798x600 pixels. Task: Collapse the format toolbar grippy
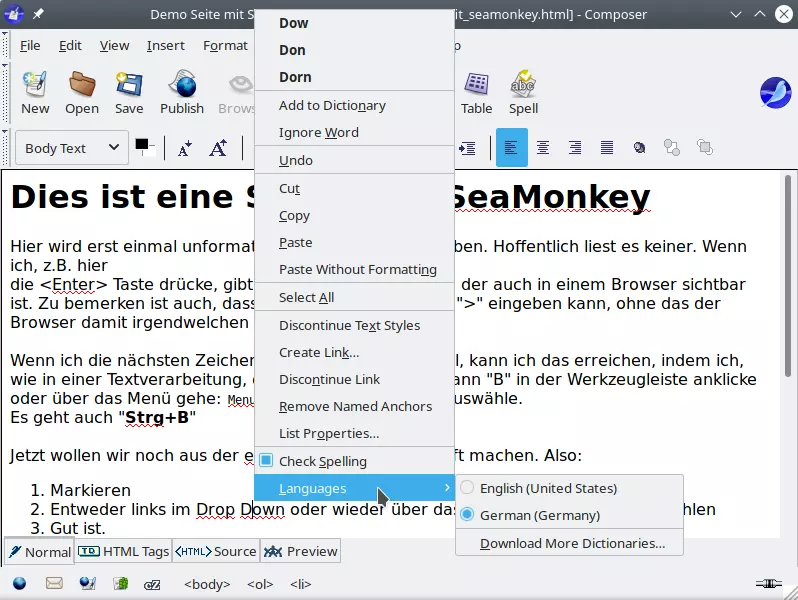tap(5, 148)
